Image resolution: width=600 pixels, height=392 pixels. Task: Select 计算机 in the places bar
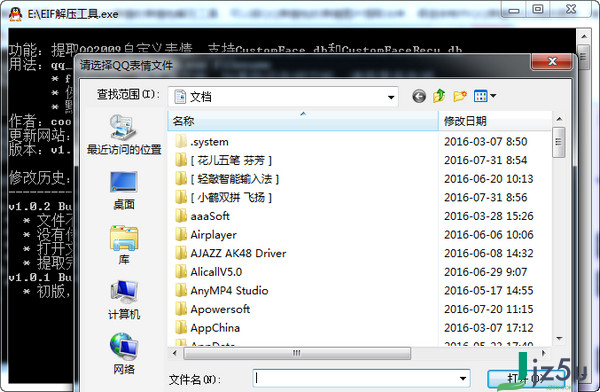click(x=124, y=300)
